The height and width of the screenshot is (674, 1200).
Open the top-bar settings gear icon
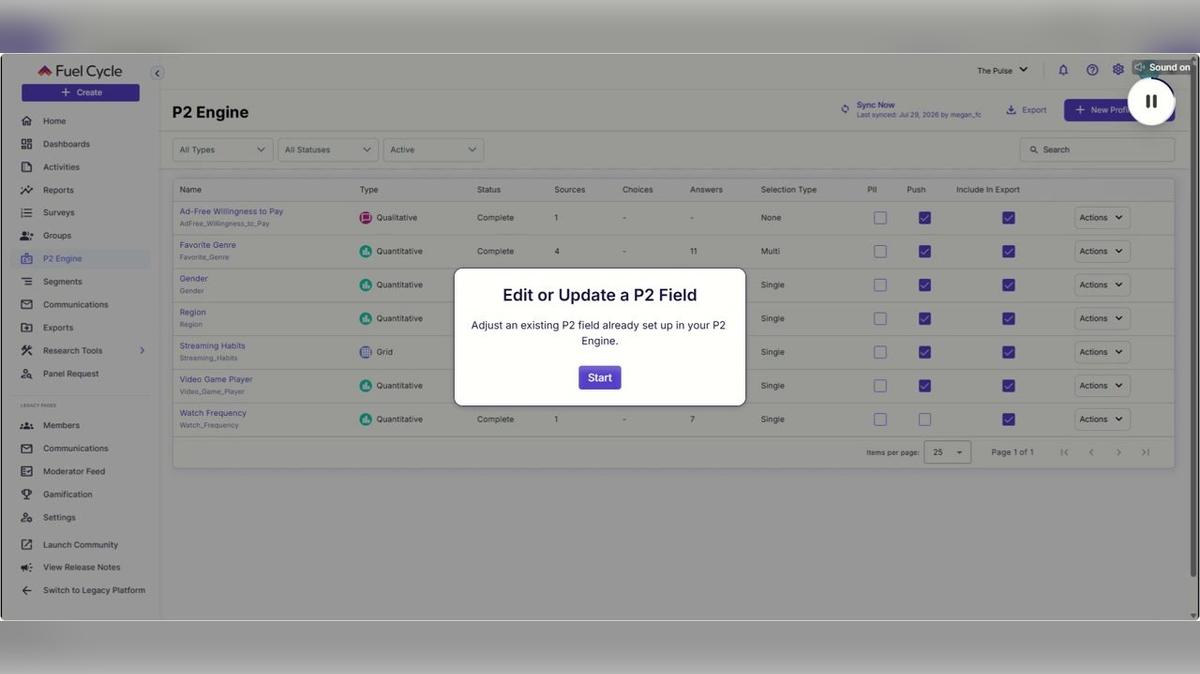[1118, 70]
